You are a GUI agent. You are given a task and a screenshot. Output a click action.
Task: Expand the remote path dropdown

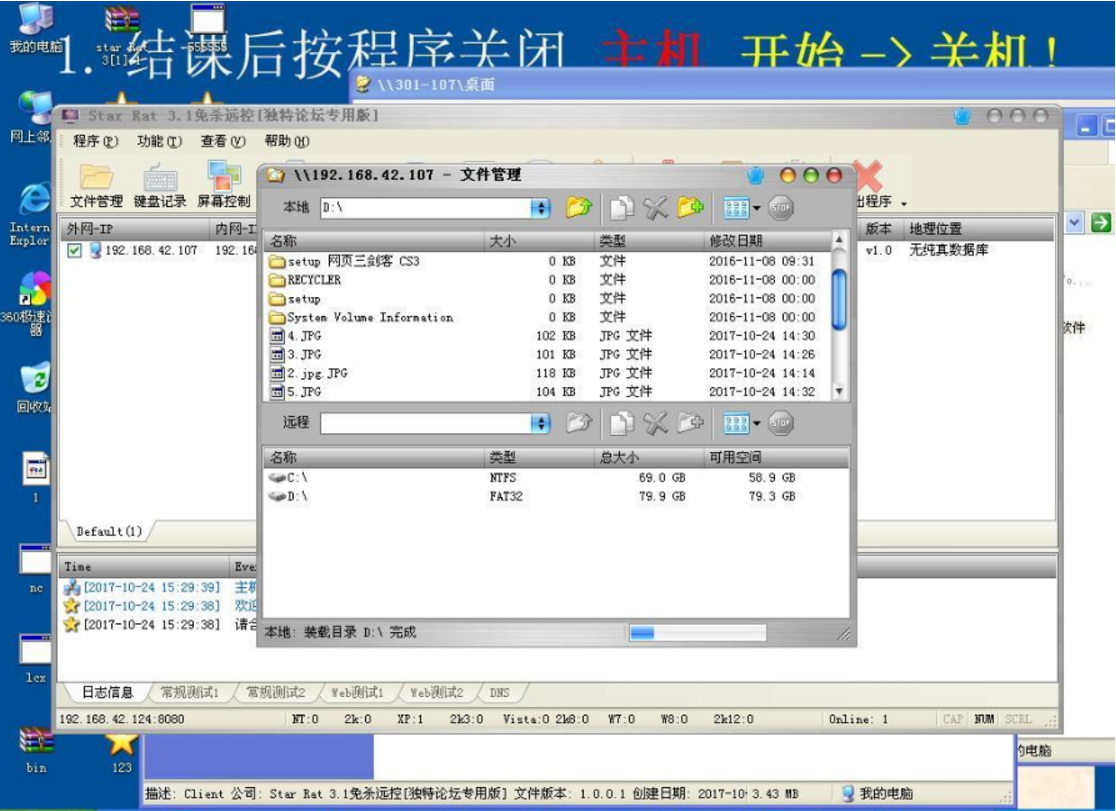click(x=541, y=424)
